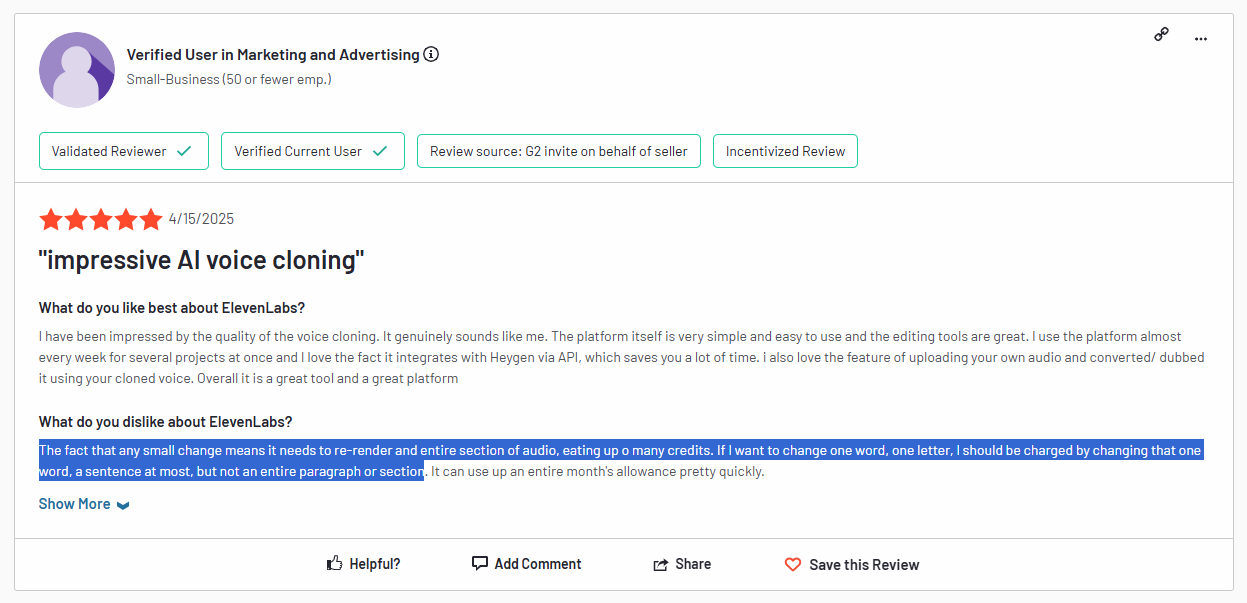Screen dimensions: 1247x603
Task: Expand review with Show More
Action: pyautogui.click(x=75, y=504)
